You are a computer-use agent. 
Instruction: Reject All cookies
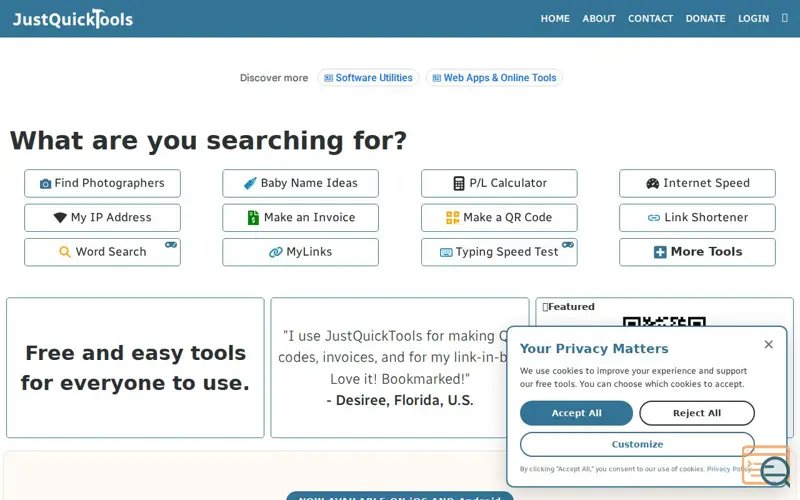[696, 413]
